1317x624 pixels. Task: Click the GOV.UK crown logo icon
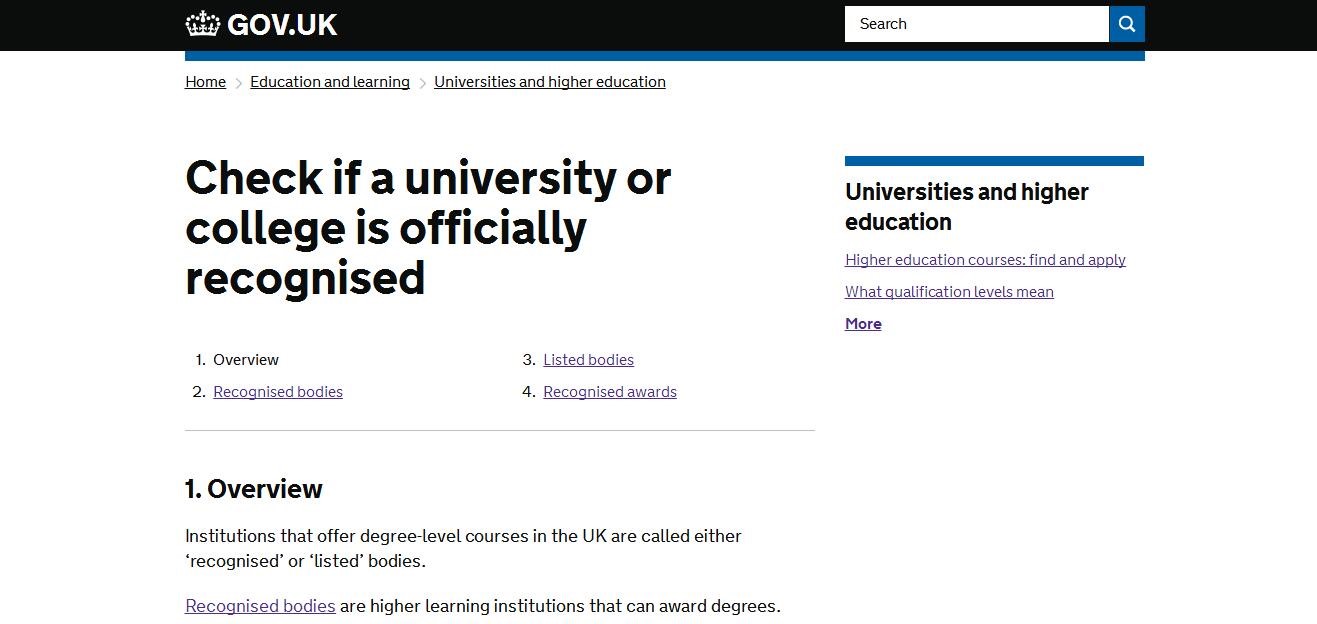[x=202, y=24]
